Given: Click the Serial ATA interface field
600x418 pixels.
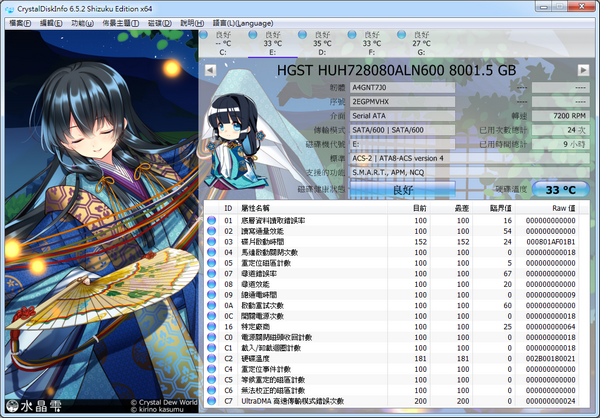Looking at the screenshot, I should (x=403, y=116).
